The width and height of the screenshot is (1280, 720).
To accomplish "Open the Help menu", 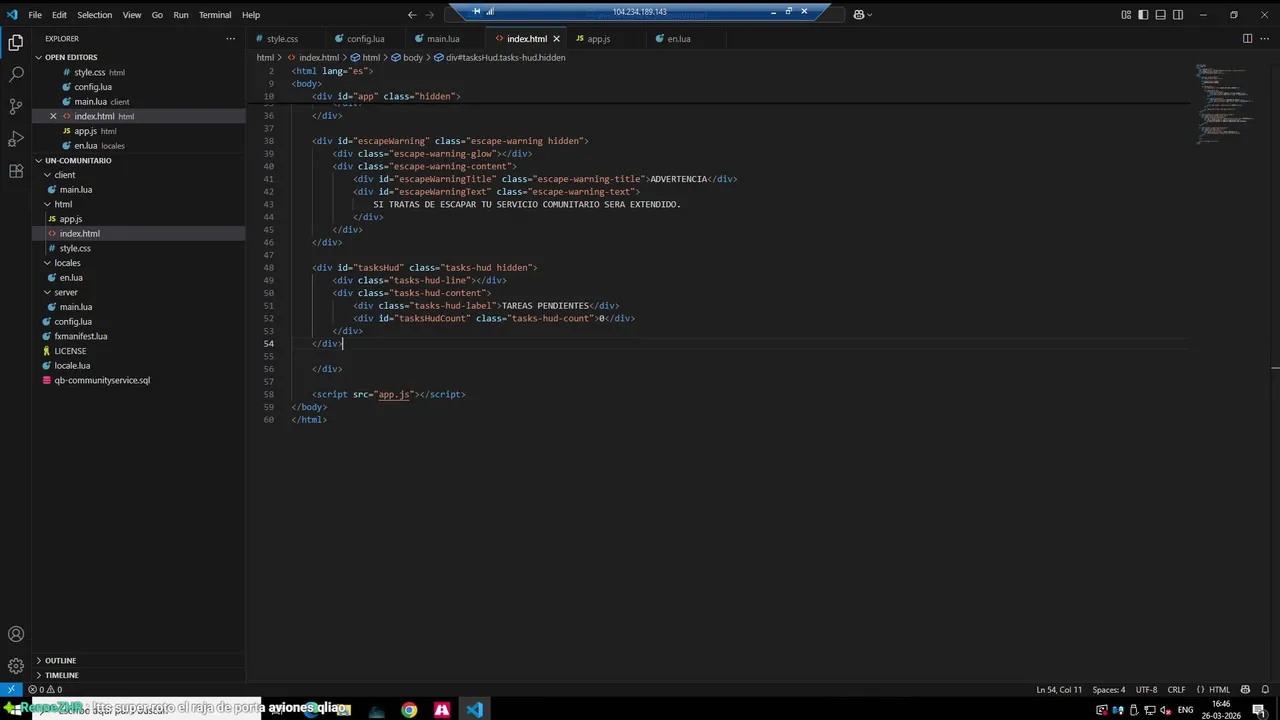I will point(251,15).
